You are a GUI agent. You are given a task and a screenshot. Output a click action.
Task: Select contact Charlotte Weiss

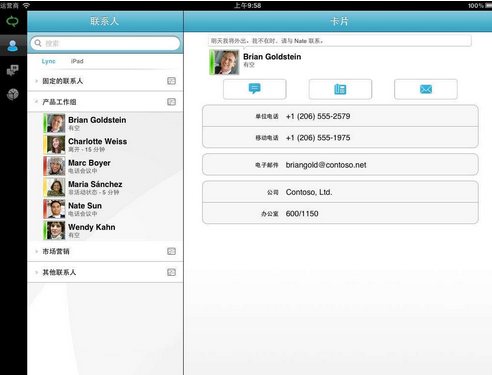[x=106, y=145]
